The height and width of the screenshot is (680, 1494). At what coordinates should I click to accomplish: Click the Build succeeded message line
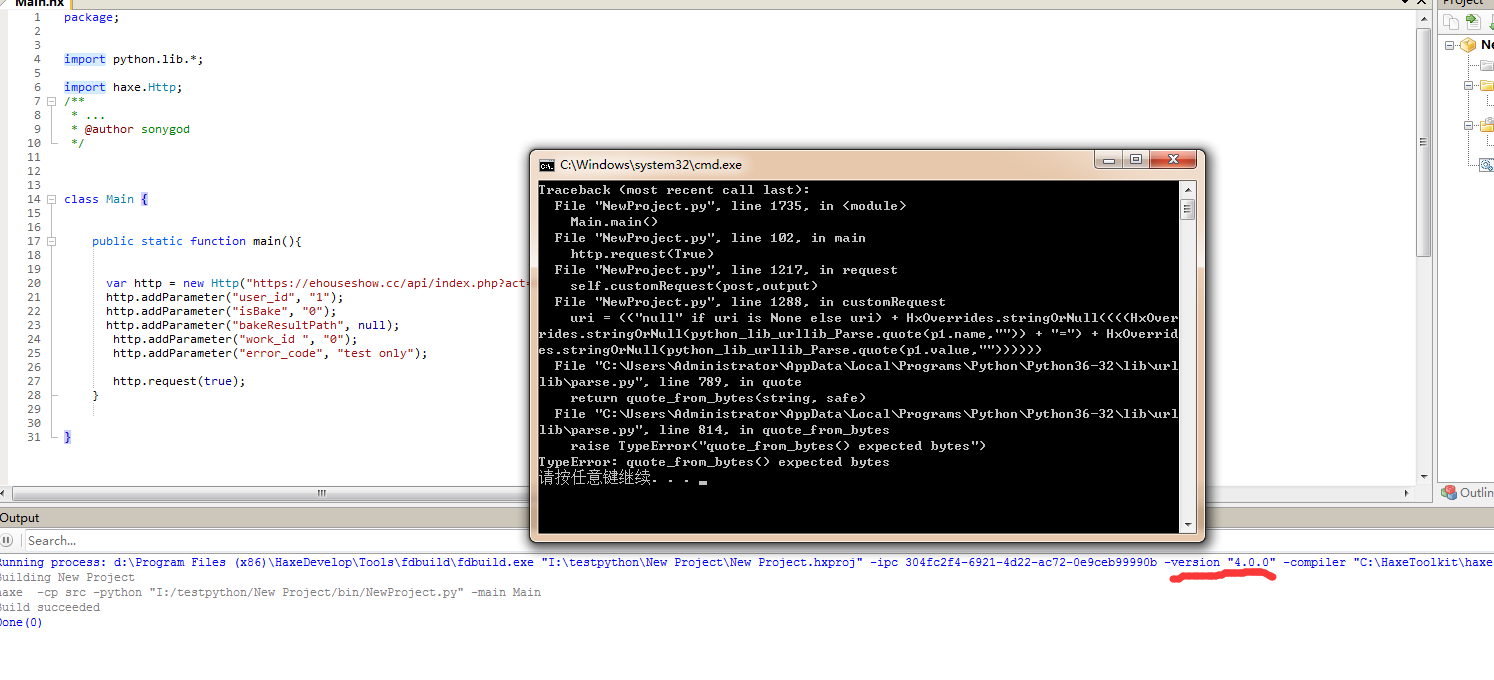[50, 606]
